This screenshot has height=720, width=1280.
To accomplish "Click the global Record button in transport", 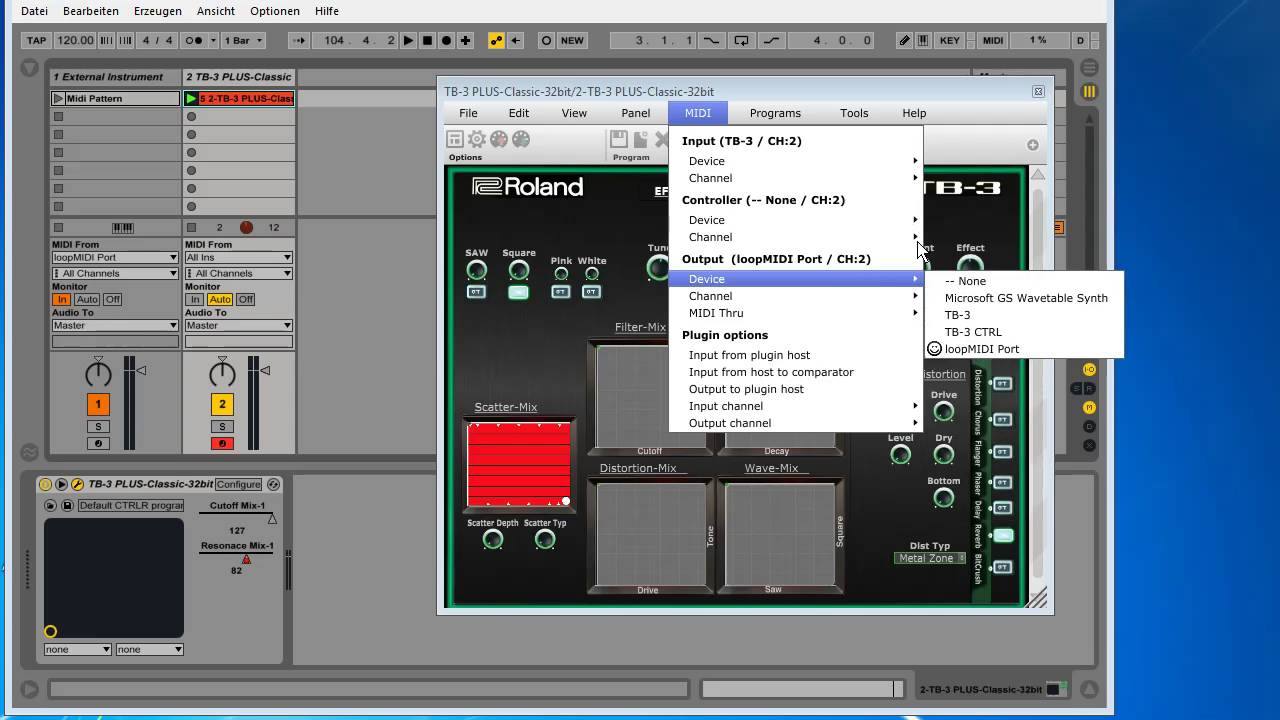I will click(x=446, y=40).
